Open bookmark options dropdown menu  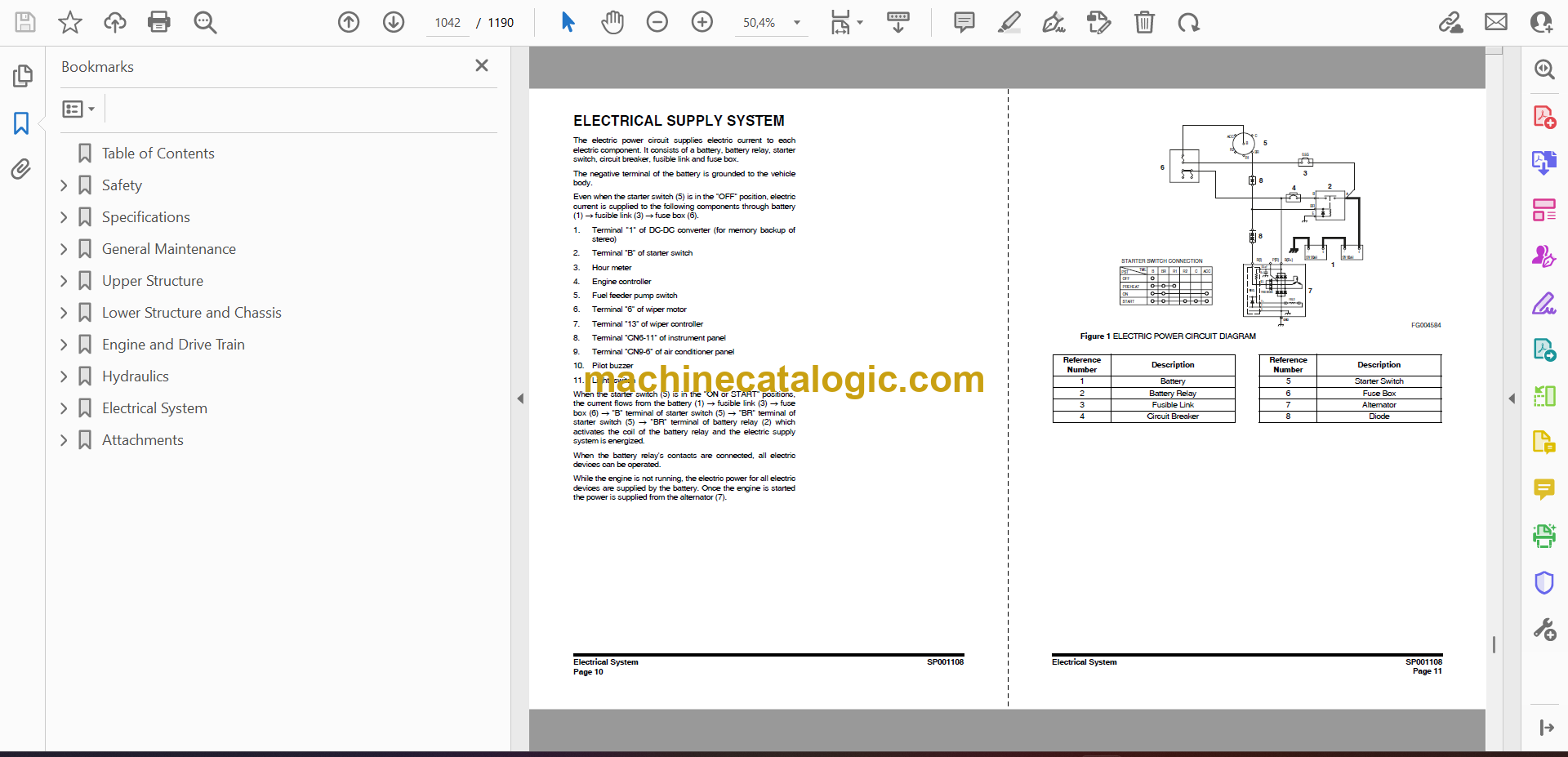pos(78,109)
